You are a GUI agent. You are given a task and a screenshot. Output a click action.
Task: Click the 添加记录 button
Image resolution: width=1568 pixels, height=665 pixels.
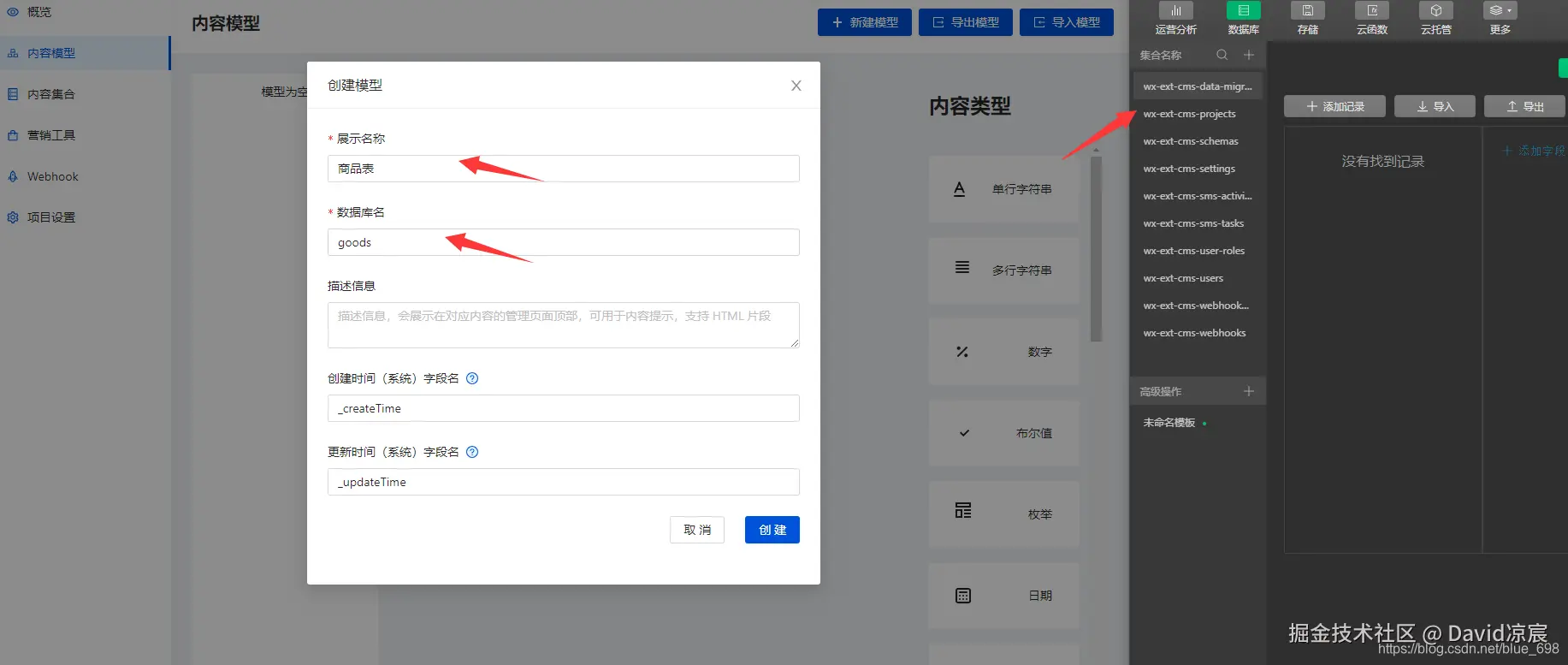coord(1334,106)
